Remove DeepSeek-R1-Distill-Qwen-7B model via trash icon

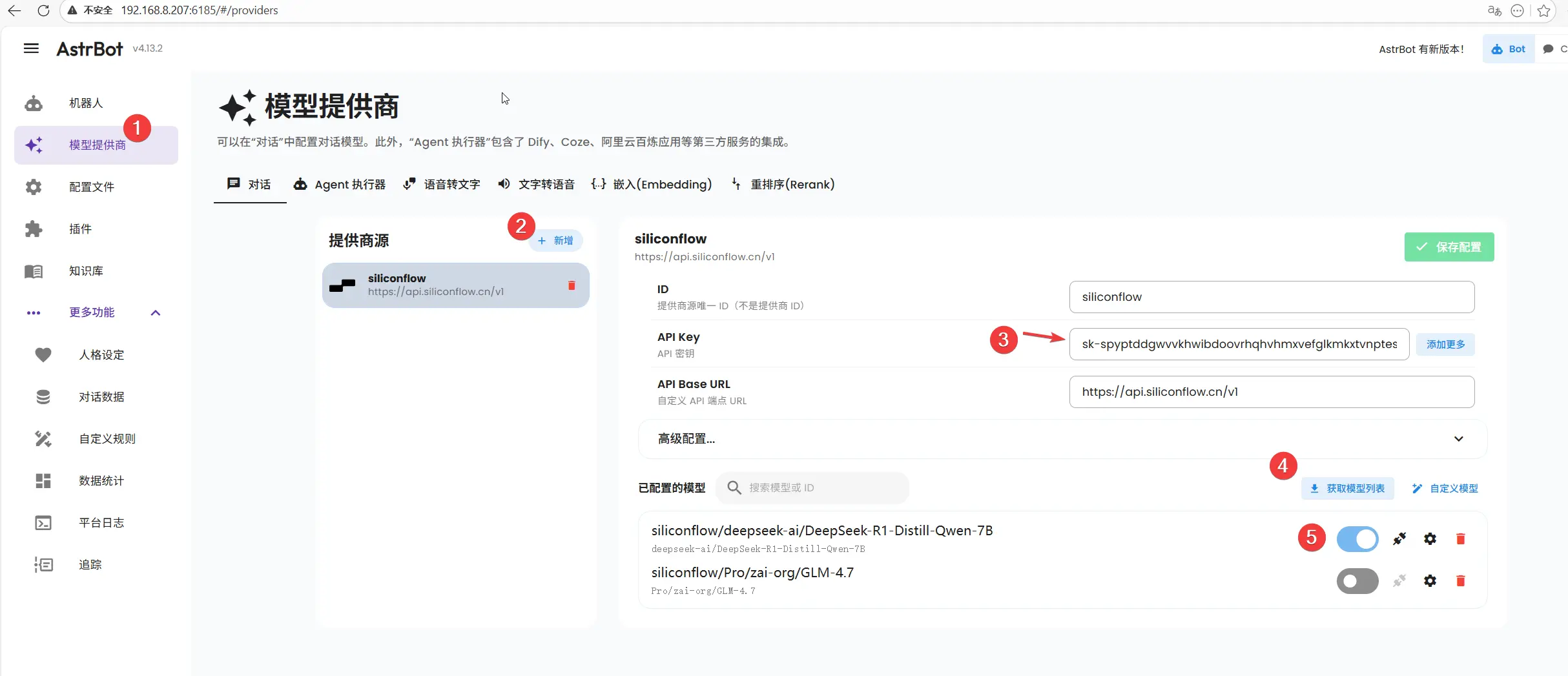coord(1460,539)
